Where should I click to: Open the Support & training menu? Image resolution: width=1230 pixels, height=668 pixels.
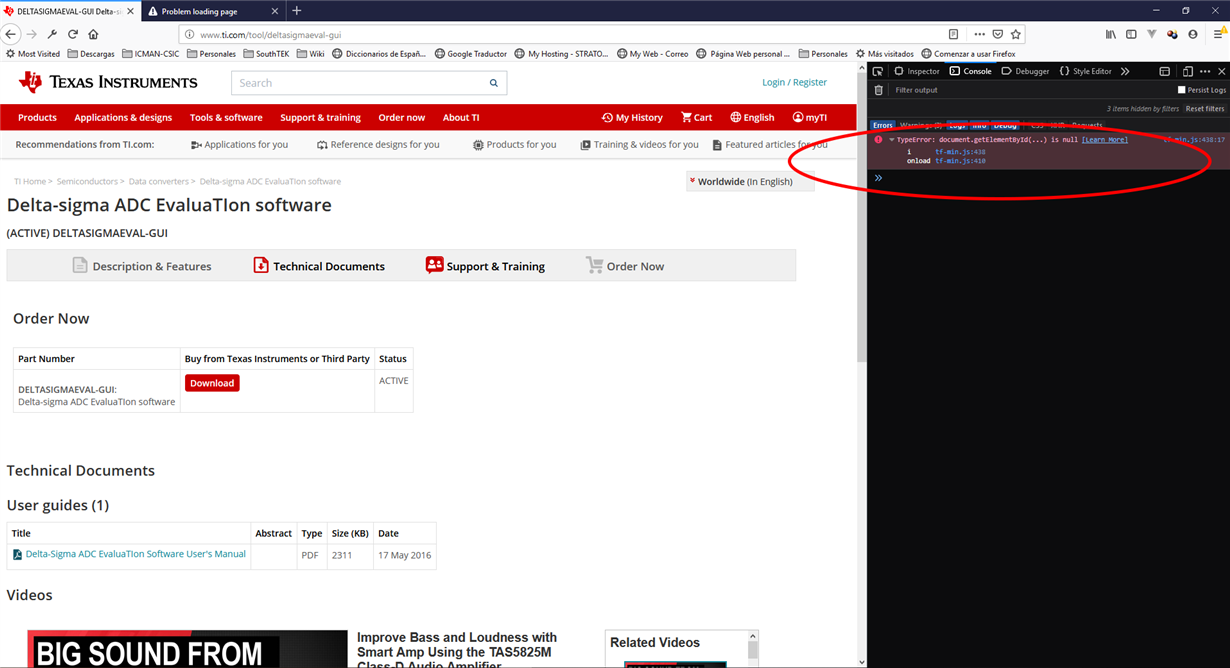(320, 117)
